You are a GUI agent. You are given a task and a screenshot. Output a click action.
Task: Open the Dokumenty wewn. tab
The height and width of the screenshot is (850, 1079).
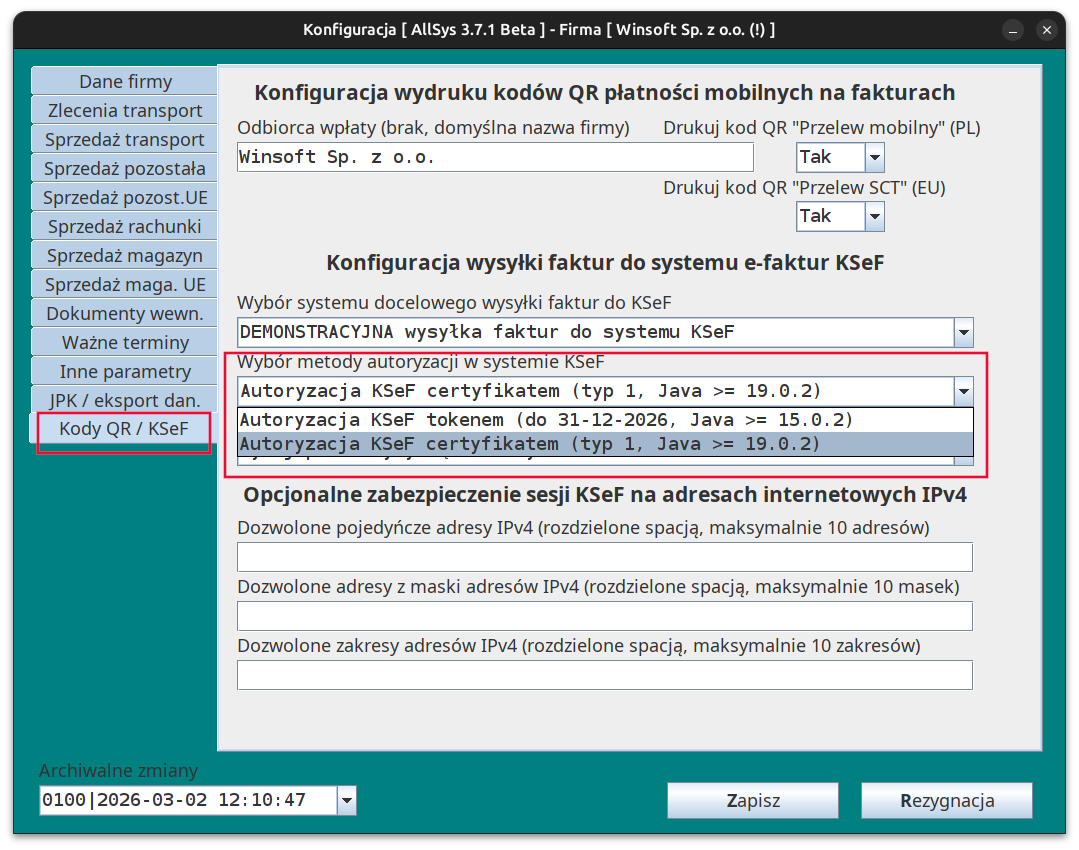click(125, 314)
